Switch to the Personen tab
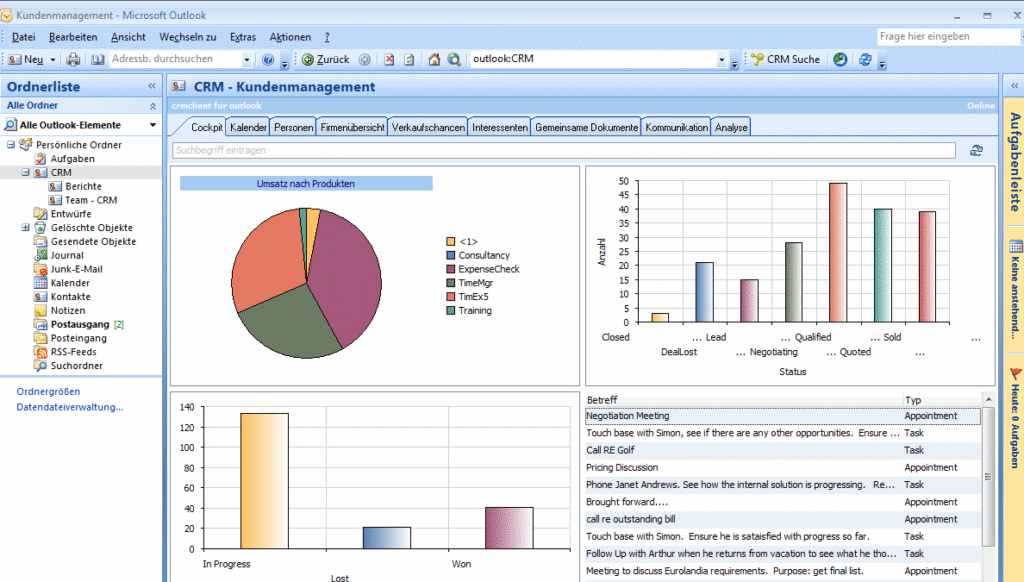Image resolution: width=1024 pixels, height=582 pixels. tap(293, 127)
